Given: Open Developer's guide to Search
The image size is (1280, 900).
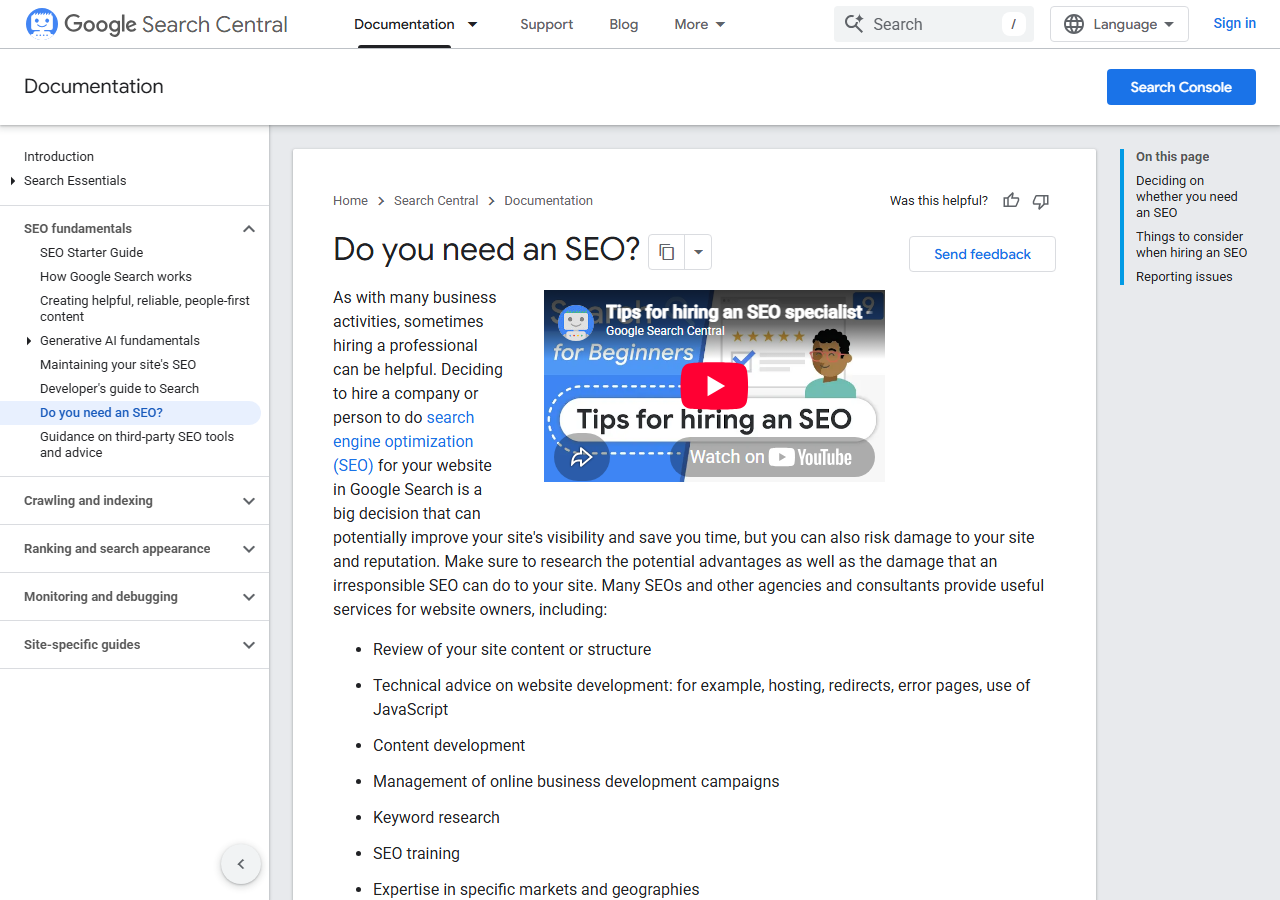Looking at the screenshot, I should [119, 389].
